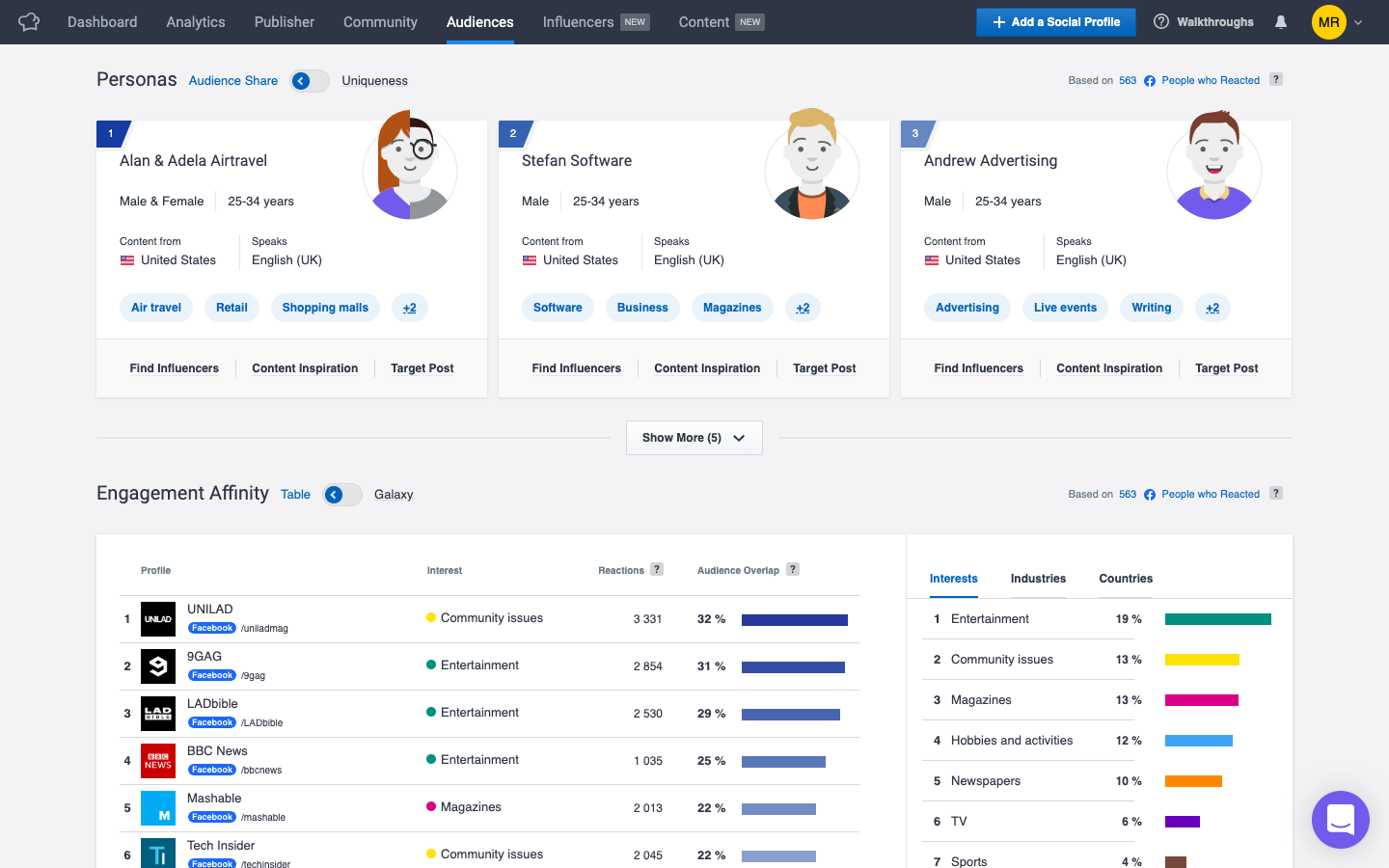Click the Reactions column help icon

[x=657, y=569]
